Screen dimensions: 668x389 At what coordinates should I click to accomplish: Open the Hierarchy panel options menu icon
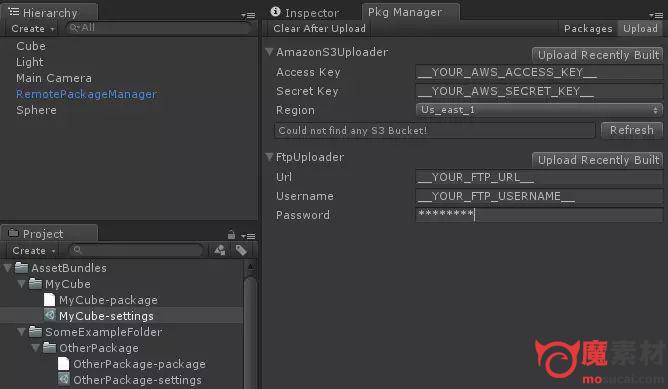[x=248, y=16]
